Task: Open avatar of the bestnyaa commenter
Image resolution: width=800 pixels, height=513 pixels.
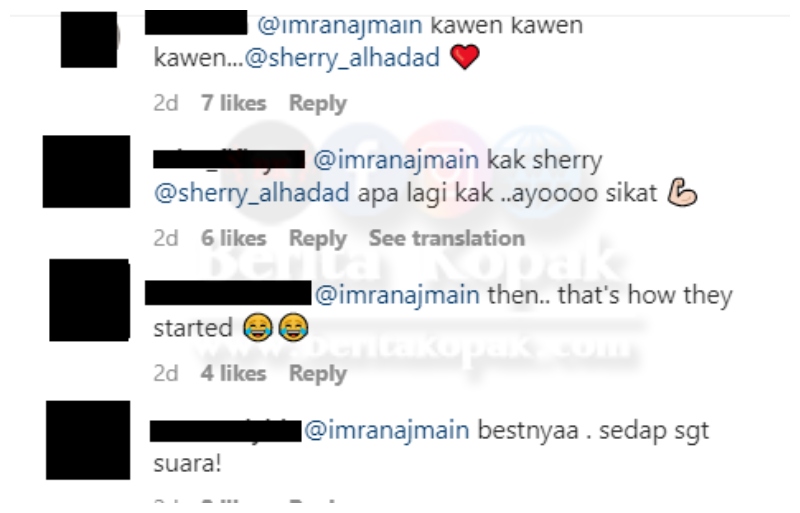Action: [88, 440]
